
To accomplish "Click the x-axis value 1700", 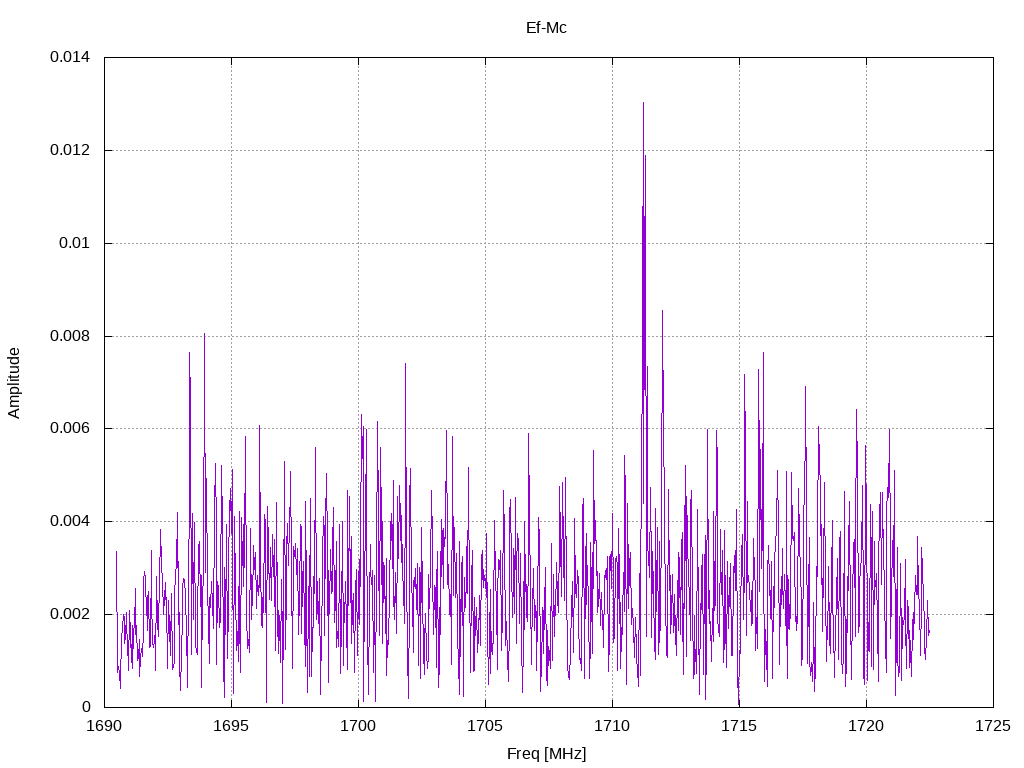I will 358,726.
